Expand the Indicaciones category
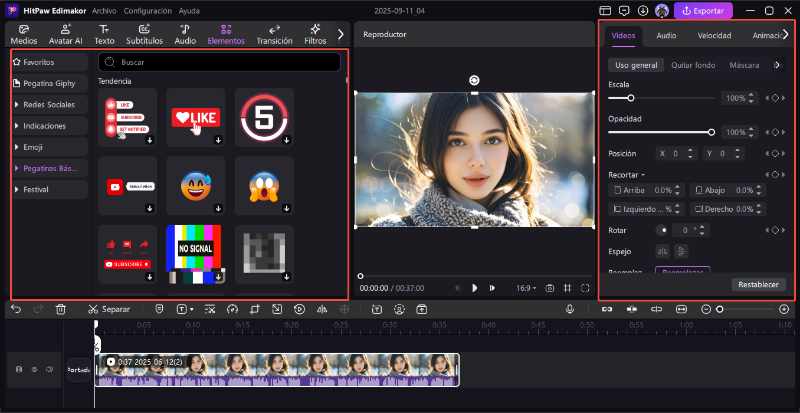The width and height of the screenshot is (800, 413). pyautogui.click(x=50, y=126)
